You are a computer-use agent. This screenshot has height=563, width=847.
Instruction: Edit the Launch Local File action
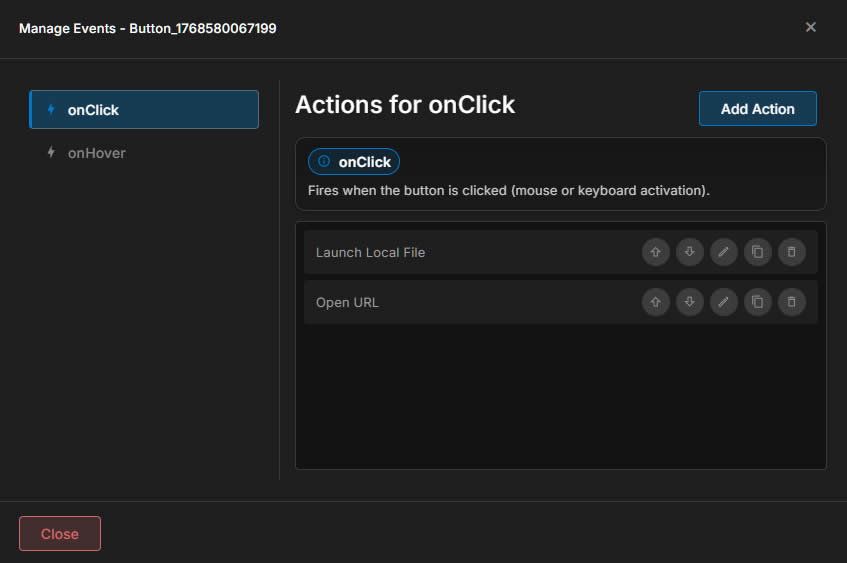(723, 252)
